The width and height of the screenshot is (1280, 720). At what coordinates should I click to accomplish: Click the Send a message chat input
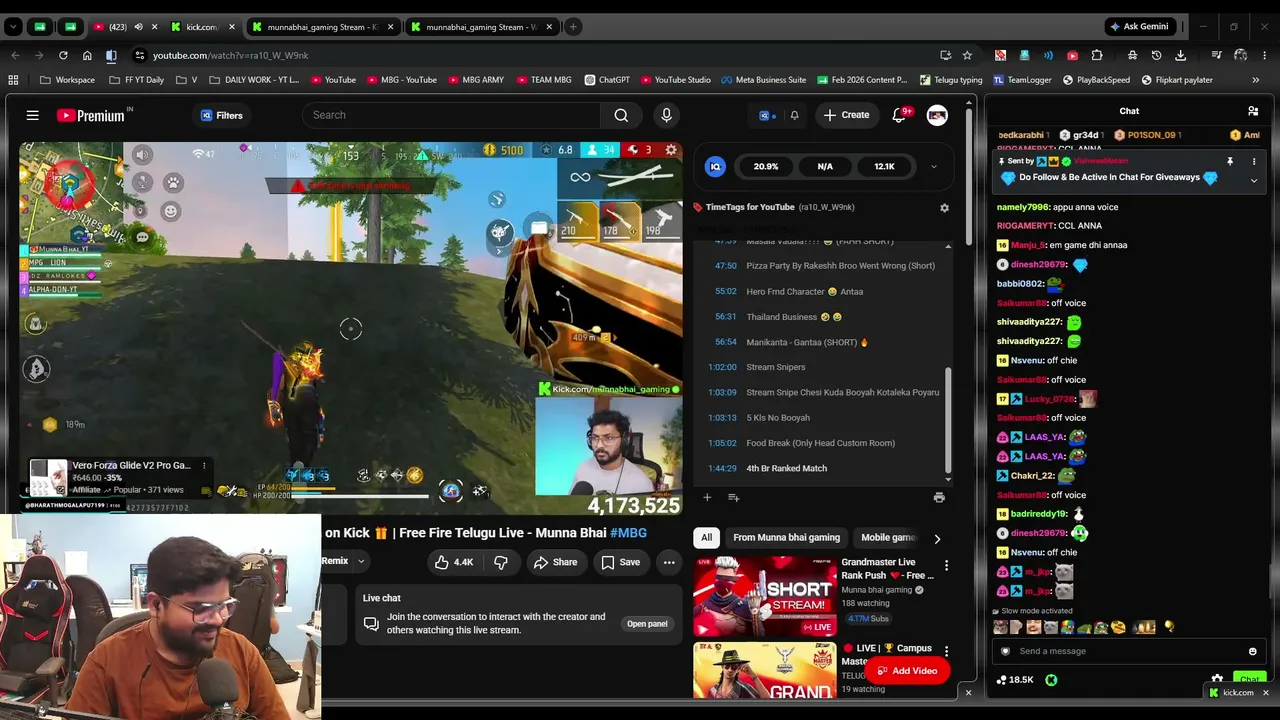click(1130, 651)
